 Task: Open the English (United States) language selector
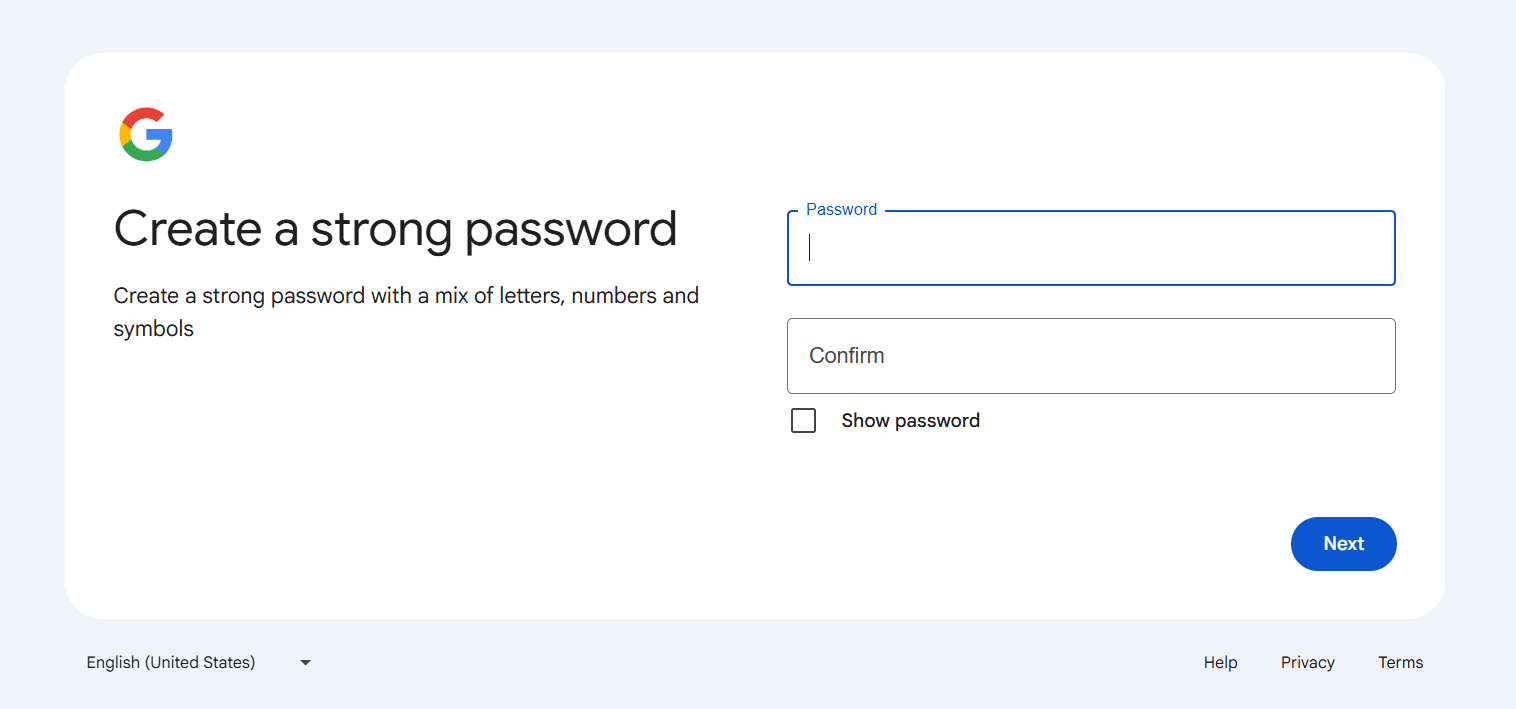click(x=199, y=662)
